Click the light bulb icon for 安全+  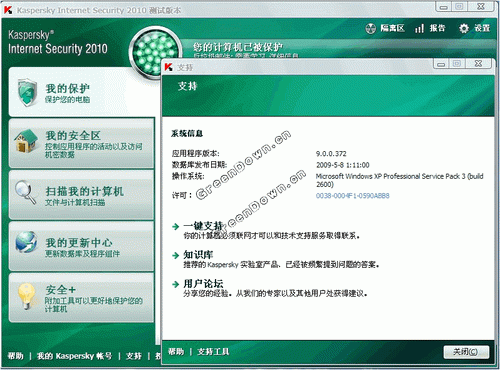pyautogui.click(x=27, y=296)
